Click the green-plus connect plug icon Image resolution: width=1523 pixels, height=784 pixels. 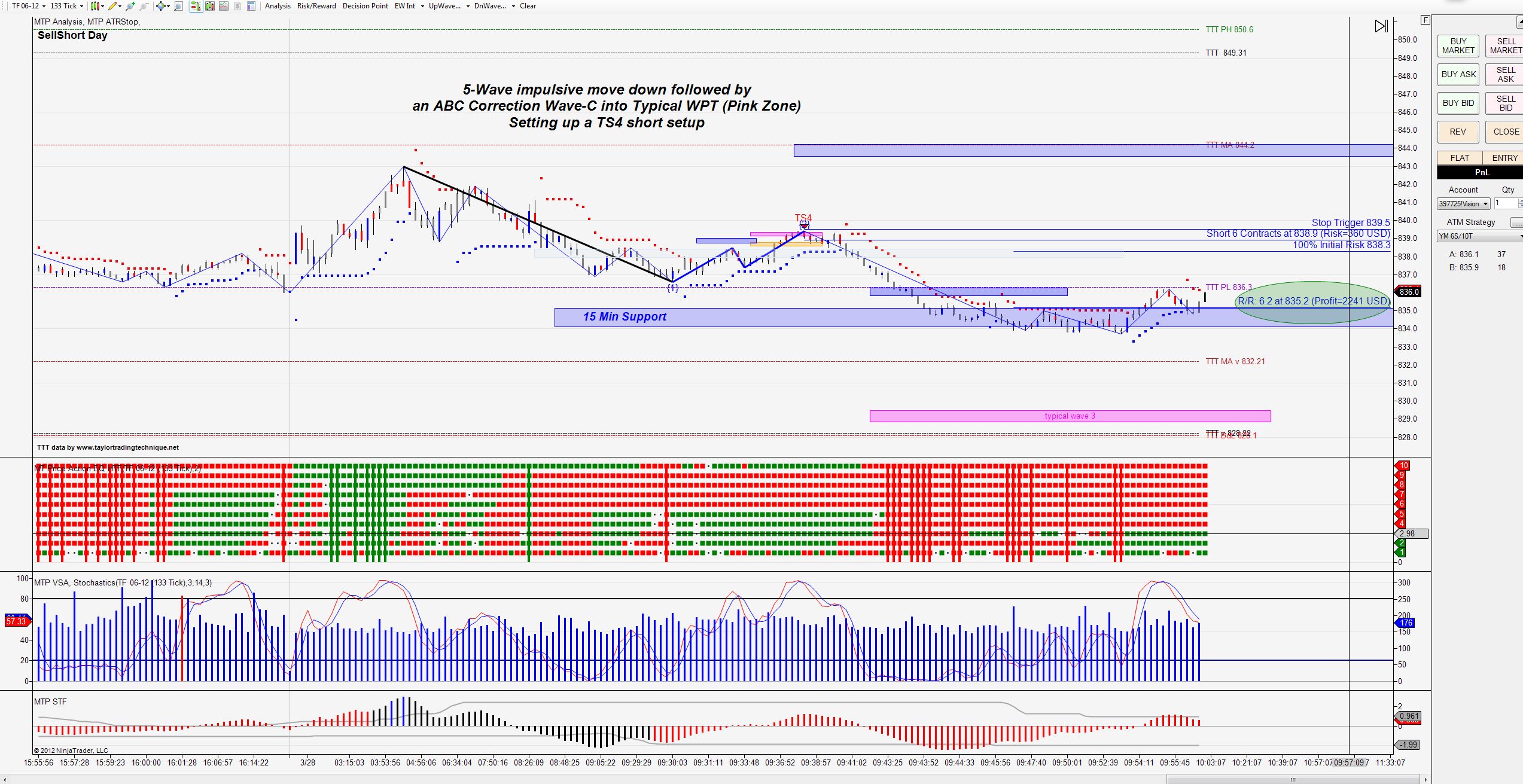click(x=130, y=6)
